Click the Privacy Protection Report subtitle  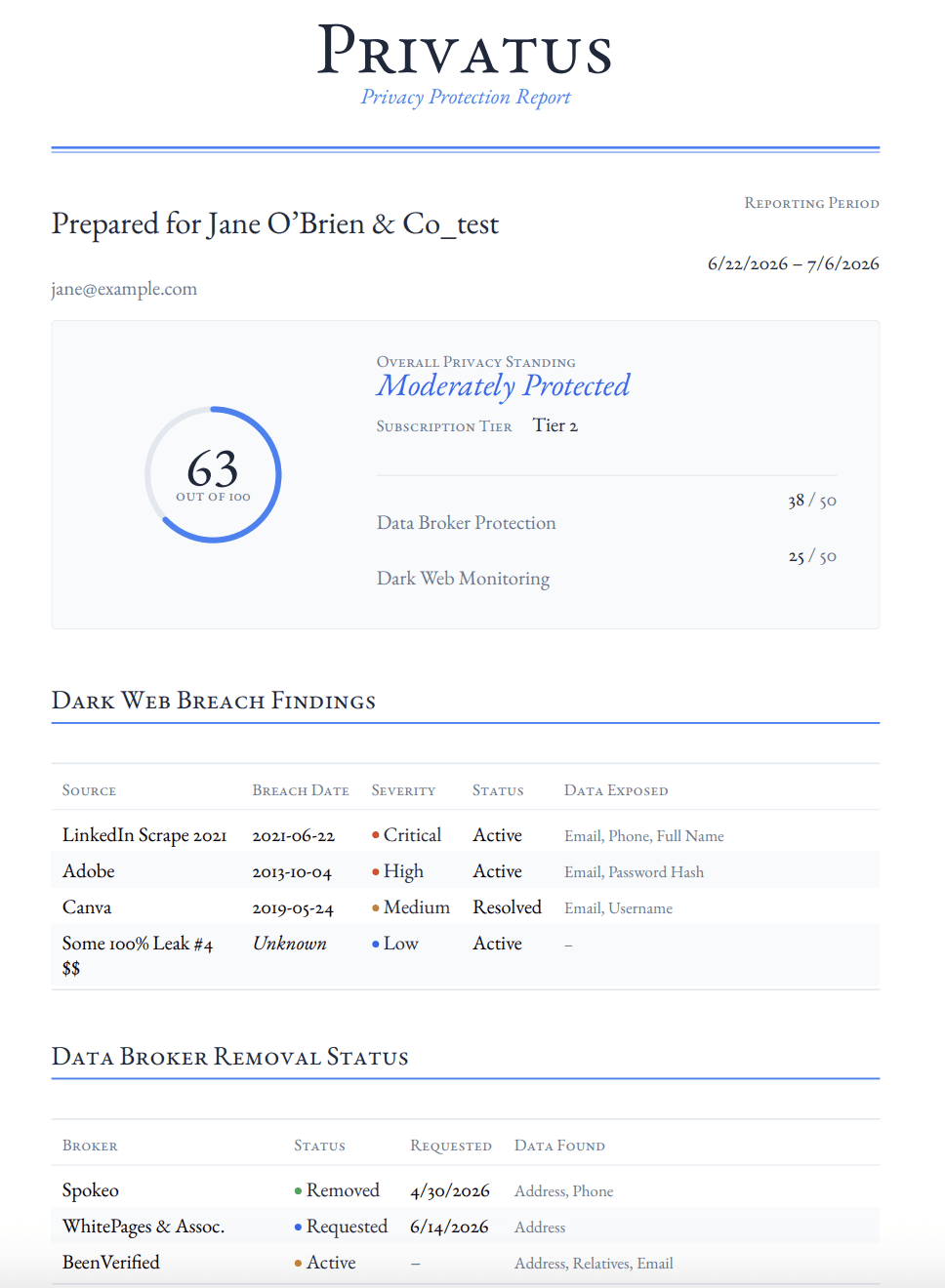pos(466,97)
